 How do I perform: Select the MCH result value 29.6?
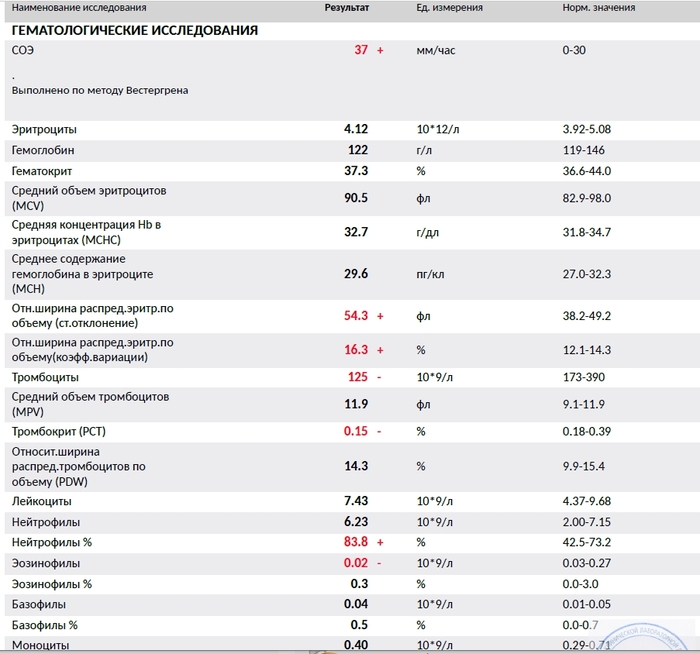click(356, 273)
